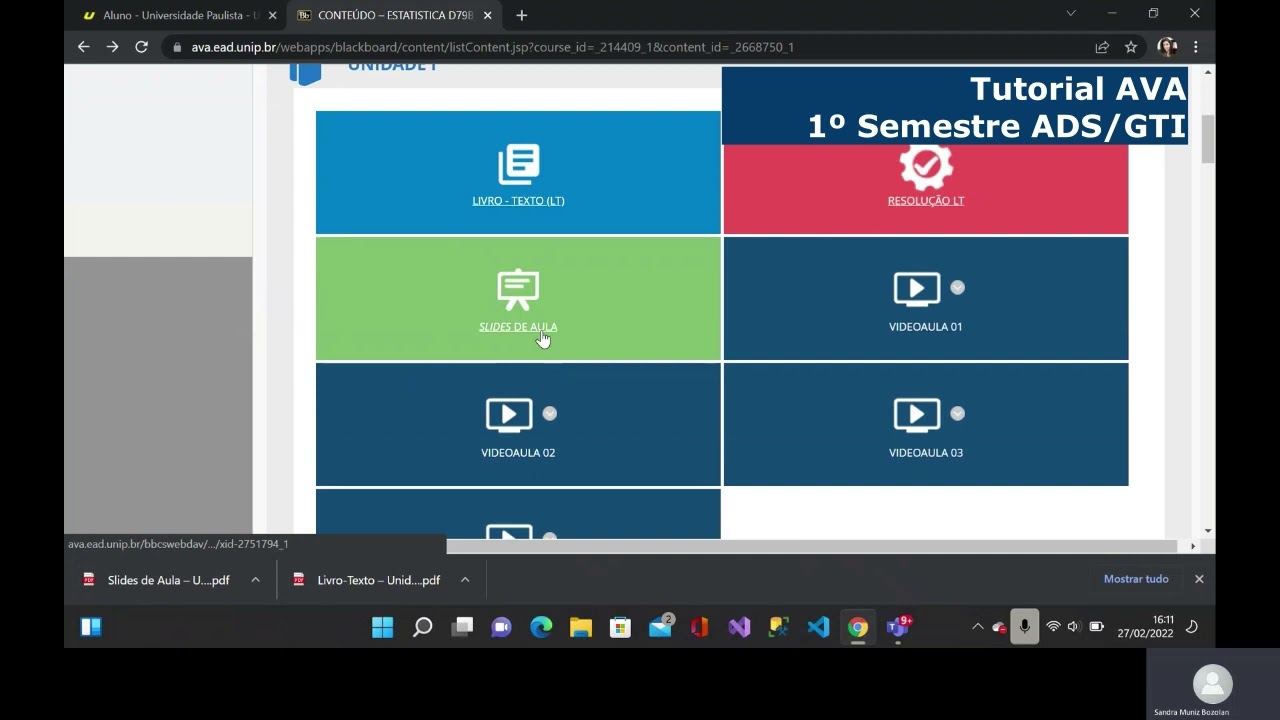Viewport: 1280px width, 720px height.
Task: Bookmark this page with the star icon
Action: 1131,47
